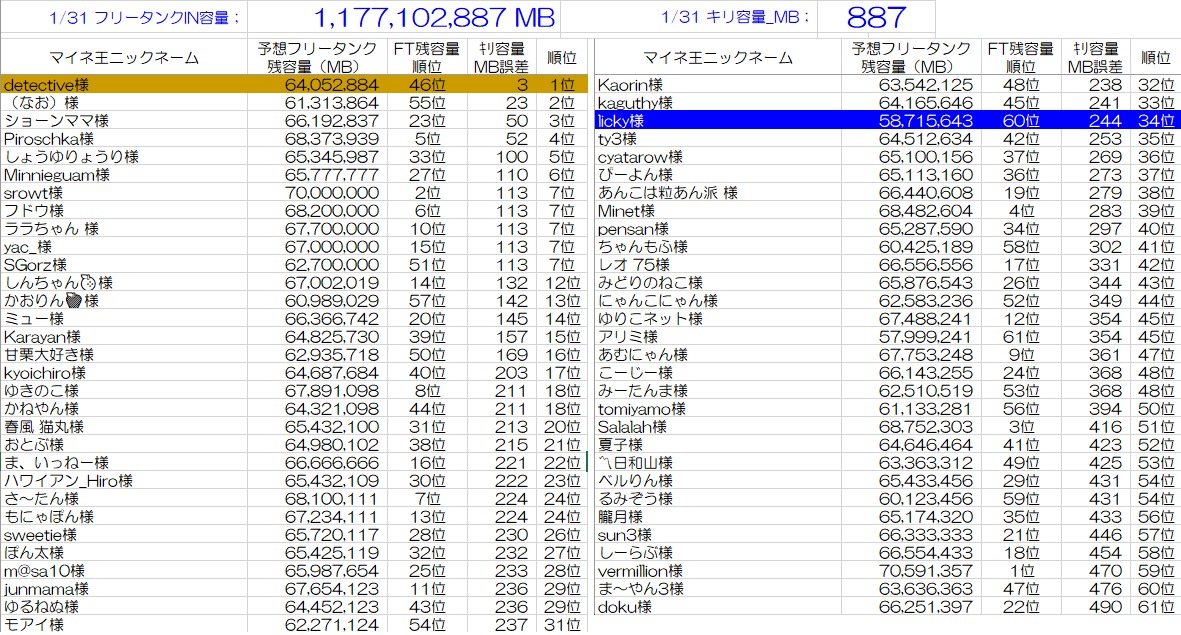This screenshot has height=635, width=1181.
Task: Select the '夏子様' cell
Action: click(x=718, y=445)
